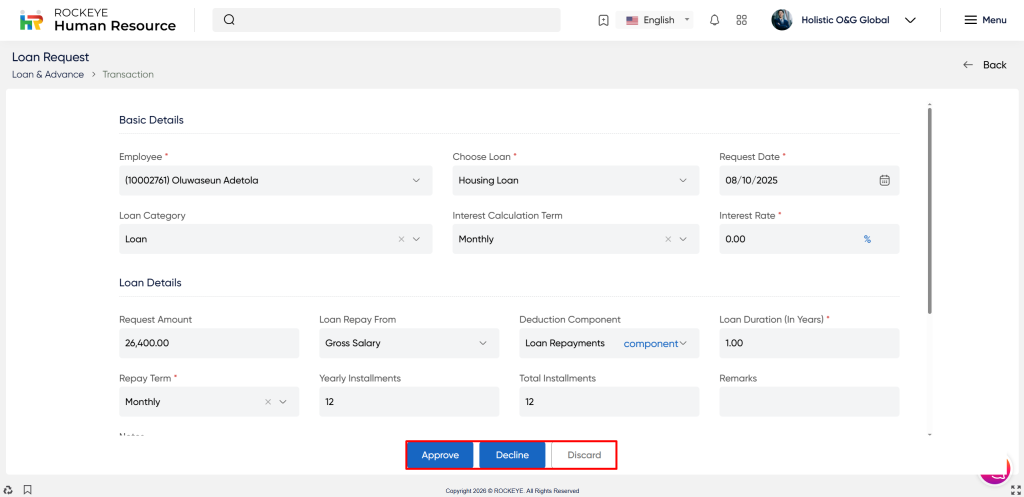This screenshot has height=497, width=1024.
Task: Open the bookmark icon in top bar
Action: (x=603, y=20)
